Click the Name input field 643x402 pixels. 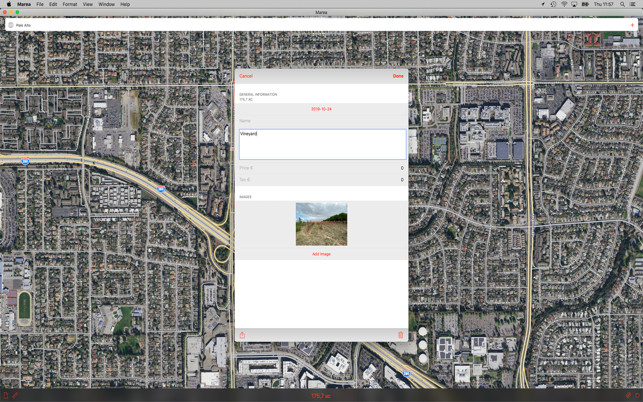tap(322, 121)
